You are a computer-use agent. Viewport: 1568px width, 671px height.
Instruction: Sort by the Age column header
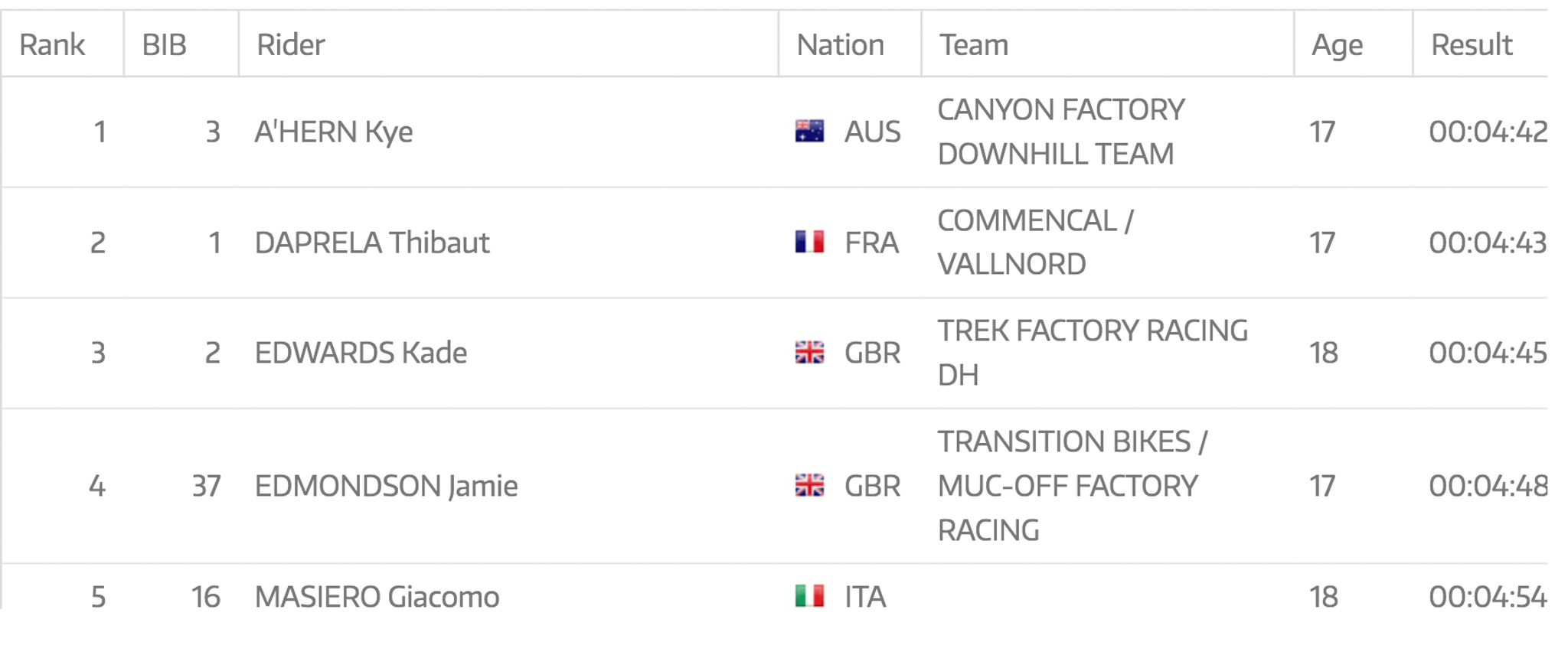(x=1337, y=44)
